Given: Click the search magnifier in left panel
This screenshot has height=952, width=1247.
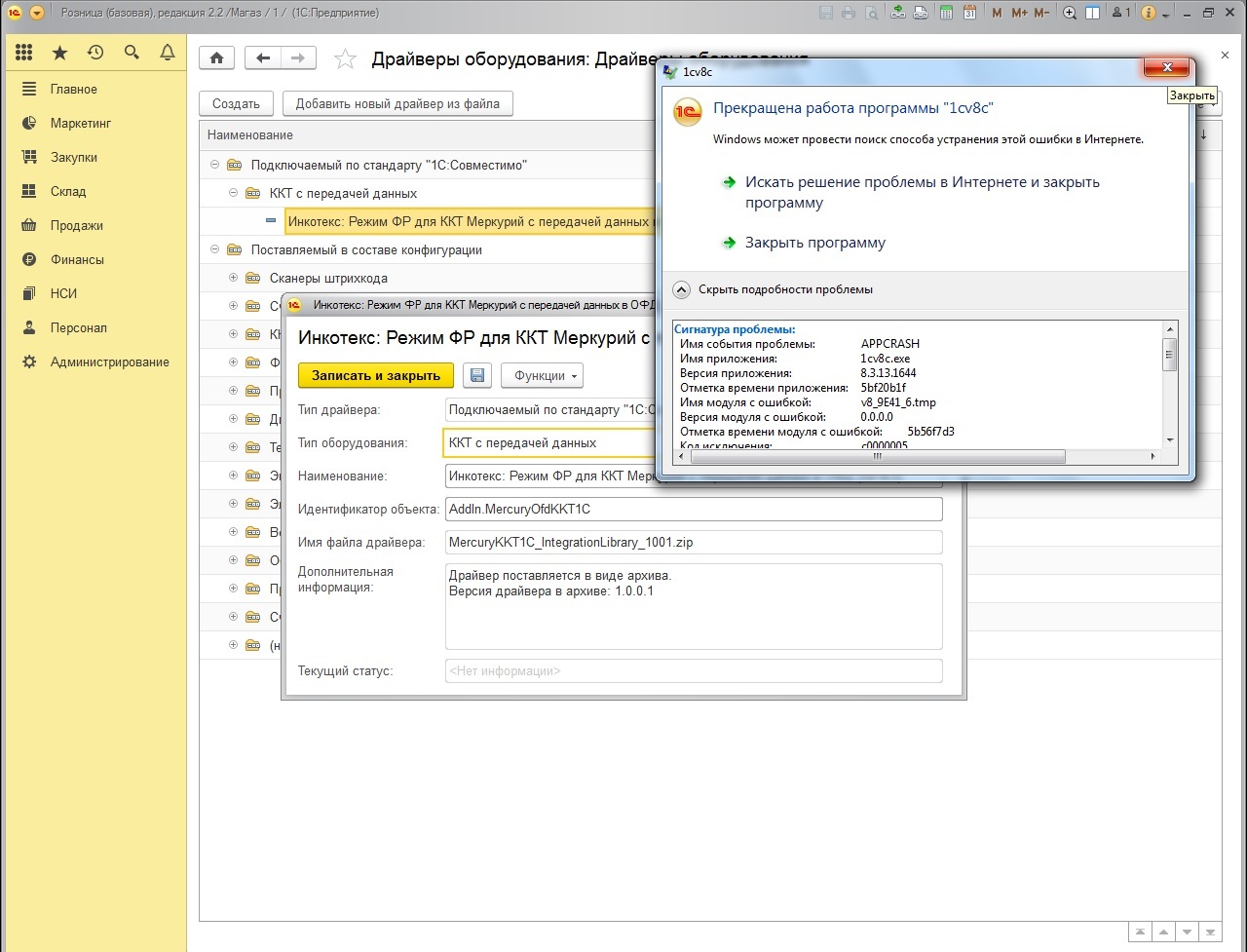Looking at the screenshot, I should coord(132,53).
